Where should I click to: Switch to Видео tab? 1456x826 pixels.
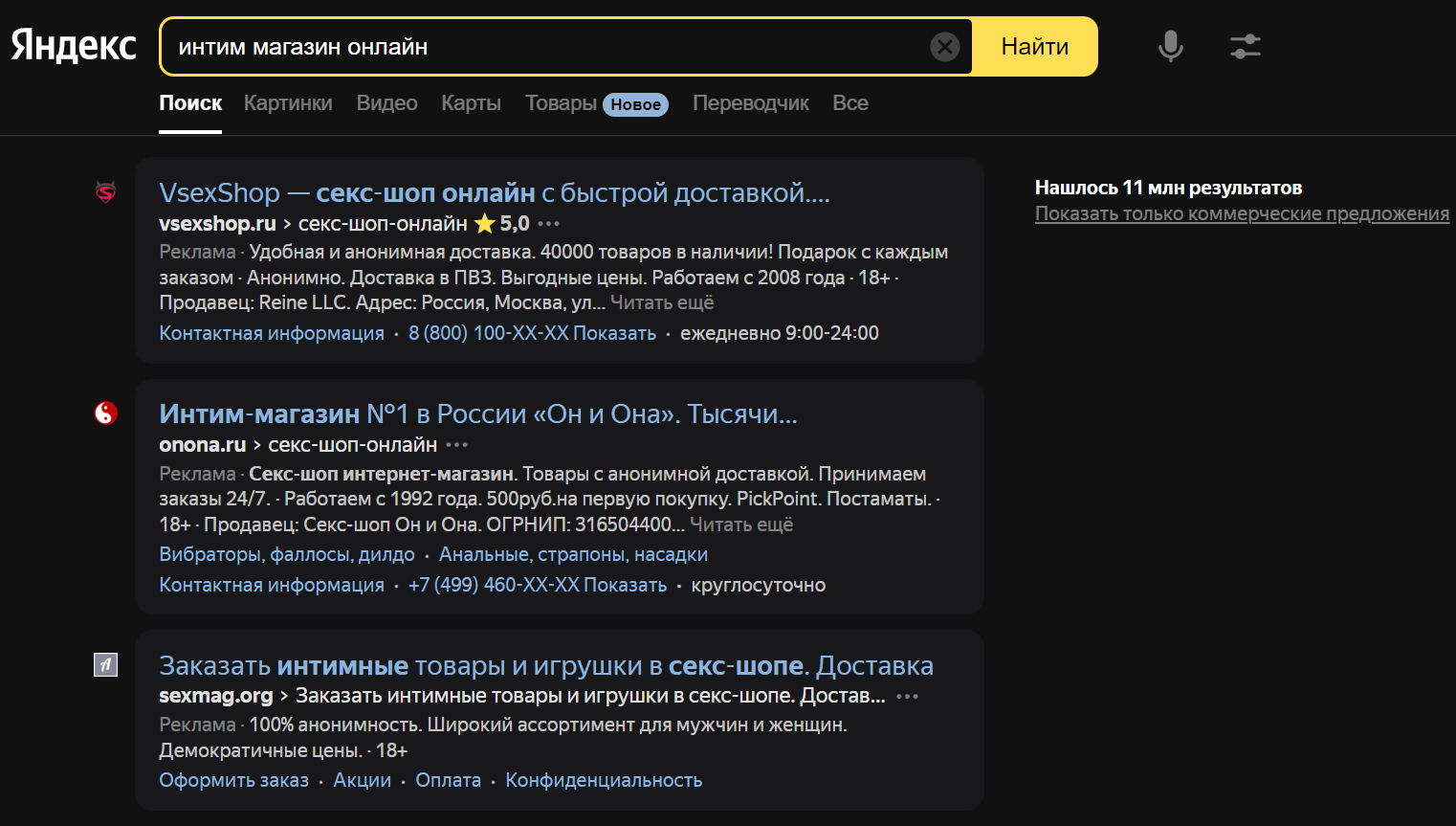[x=386, y=103]
